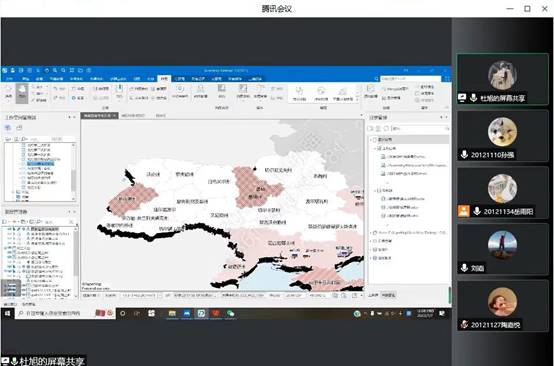The width and height of the screenshot is (554, 366).
Task: Expand the collapsed node near right tree bottom
Action: (371, 258)
